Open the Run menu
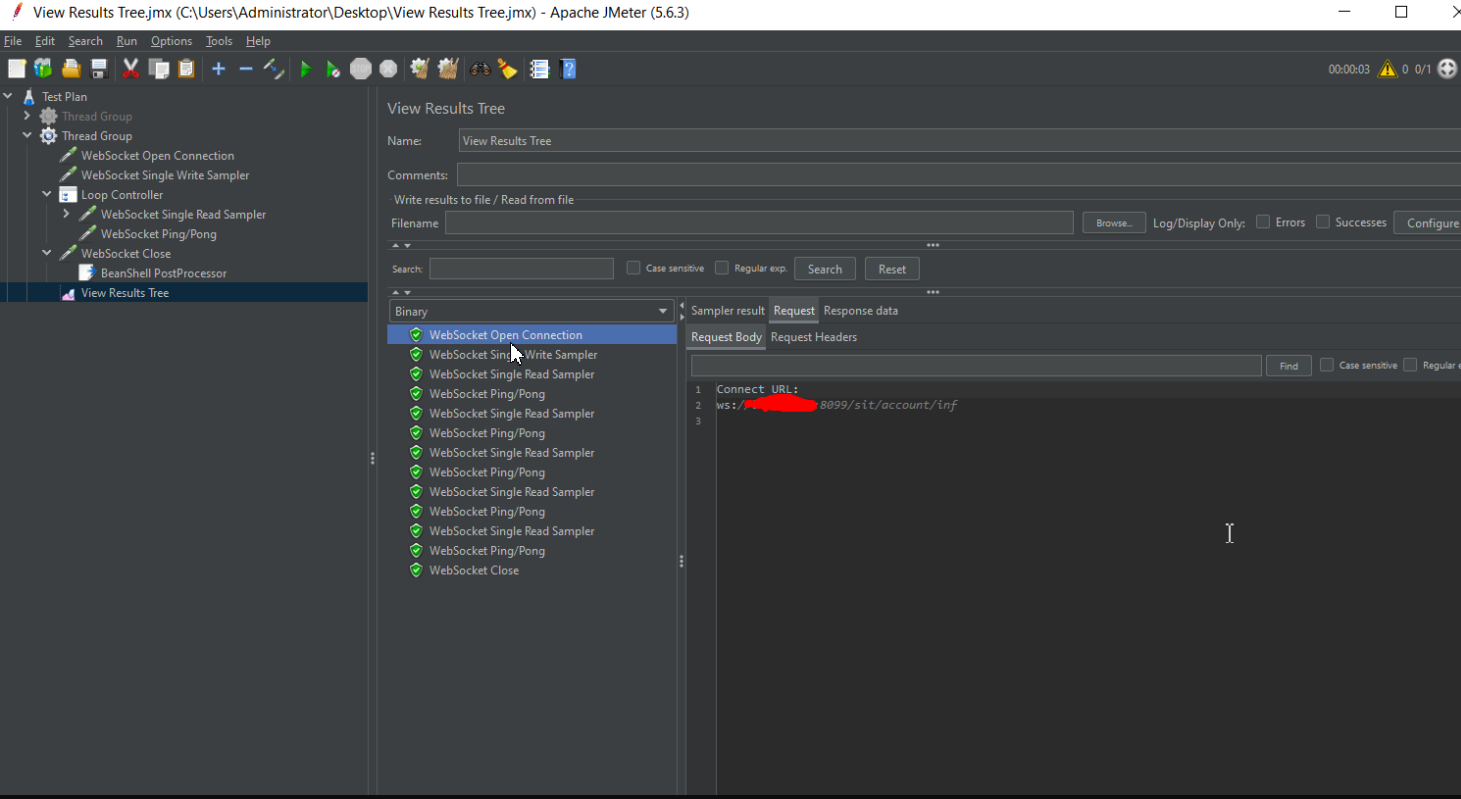1461x799 pixels. [127, 41]
